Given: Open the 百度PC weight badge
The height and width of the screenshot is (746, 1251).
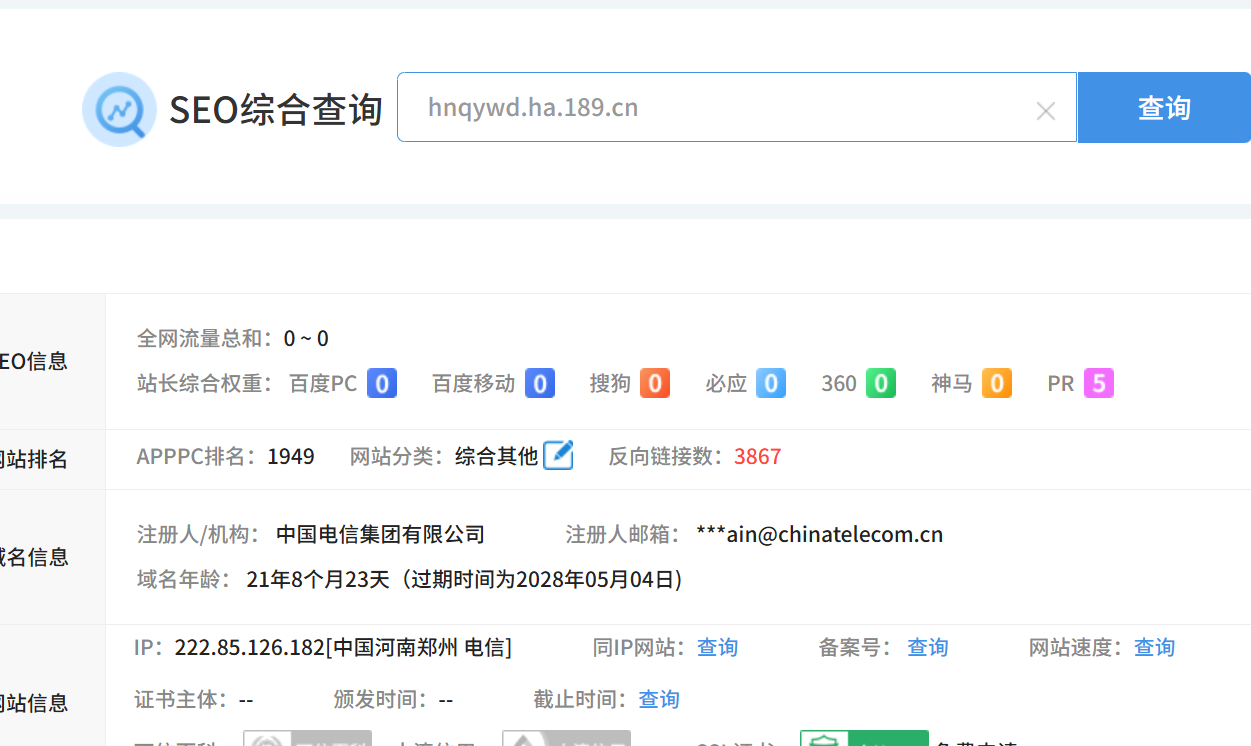Looking at the screenshot, I should (382, 384).
